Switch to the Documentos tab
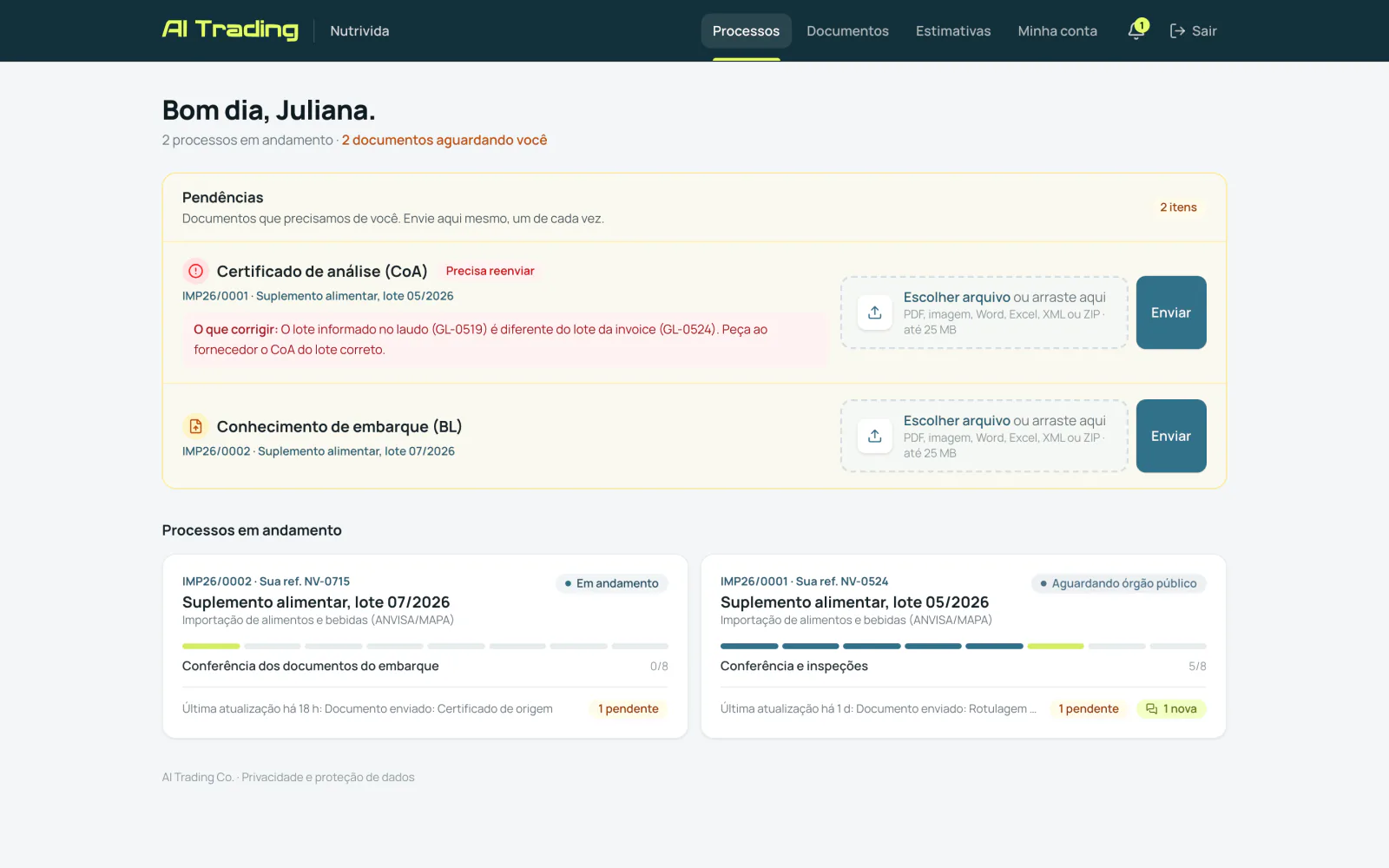Image resolution: width=1389 pixels, height=868 pixels. tap(847, 31)
